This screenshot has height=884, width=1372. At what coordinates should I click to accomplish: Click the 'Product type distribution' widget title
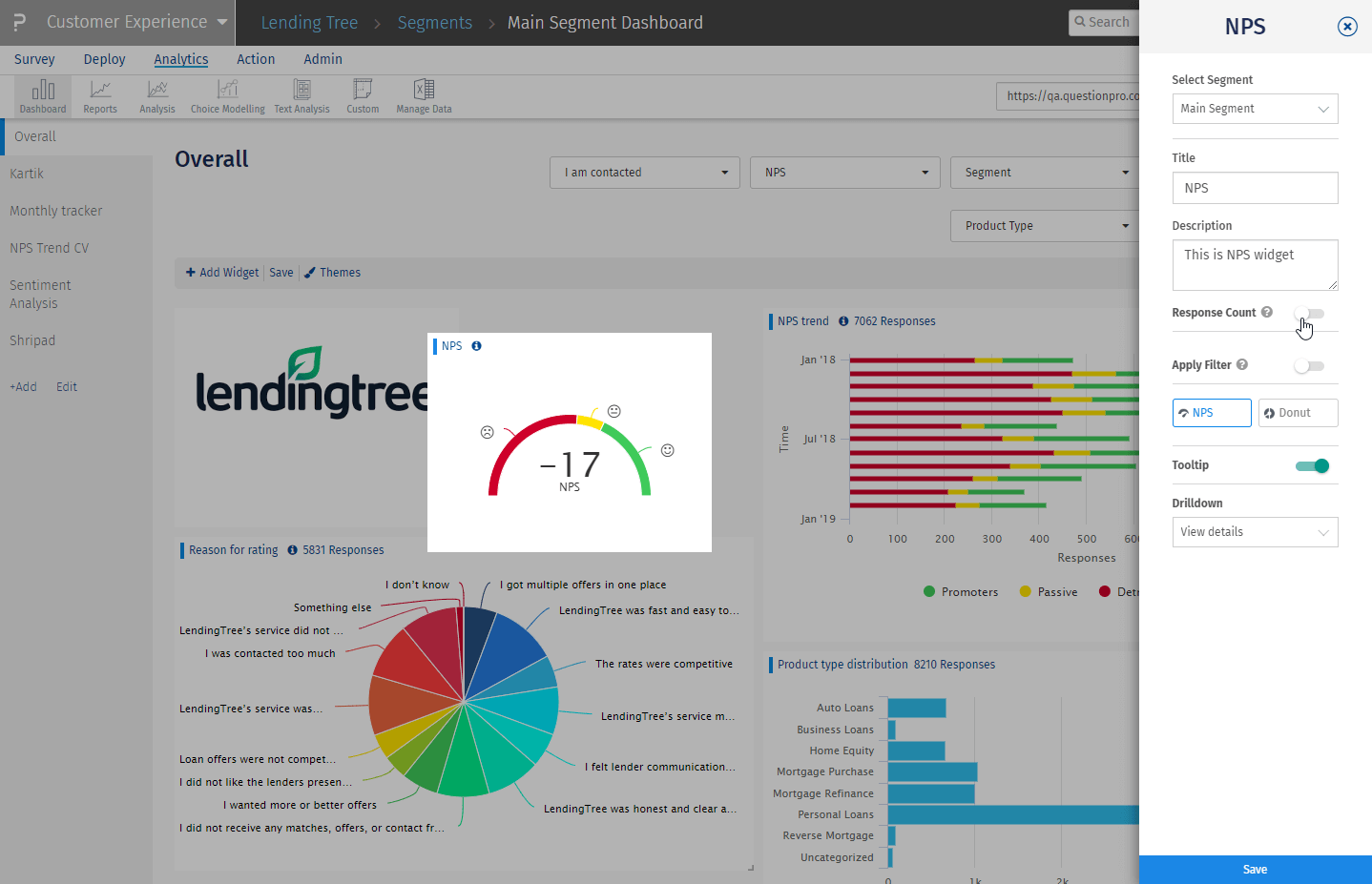[x=842, y=665]
